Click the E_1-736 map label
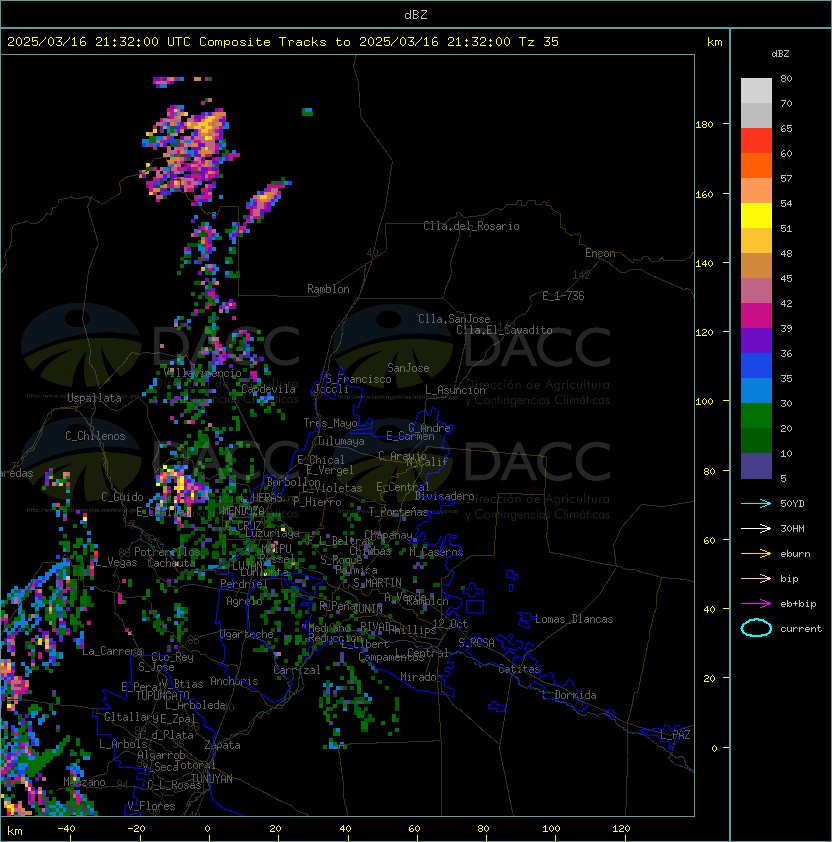 tap(563, 296)
